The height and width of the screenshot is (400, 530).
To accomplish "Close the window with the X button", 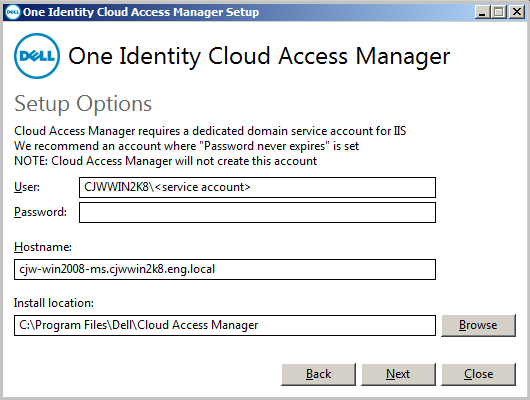I will (x=517, y=12).
